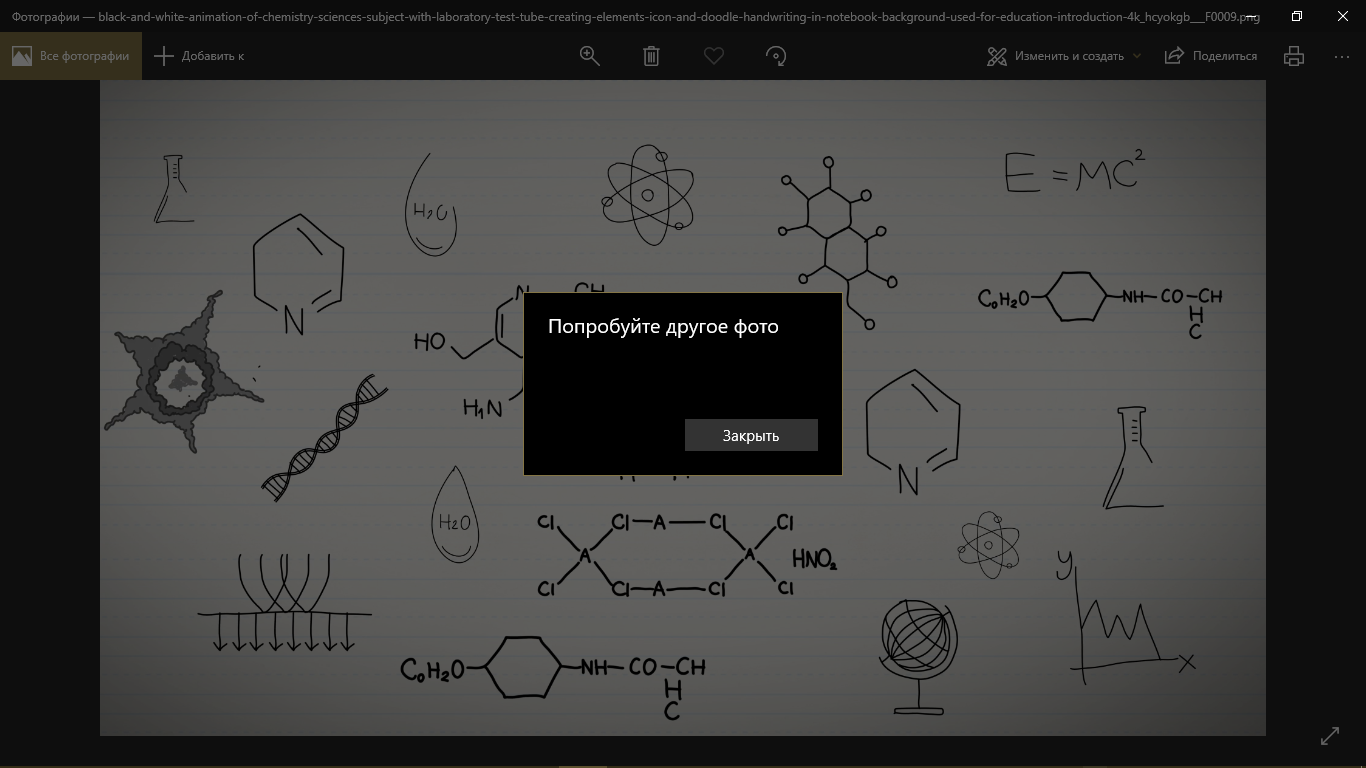Click Закрыть in the dialog
The width and height of the screenshot is (1366, 768).
coord(751,435)
